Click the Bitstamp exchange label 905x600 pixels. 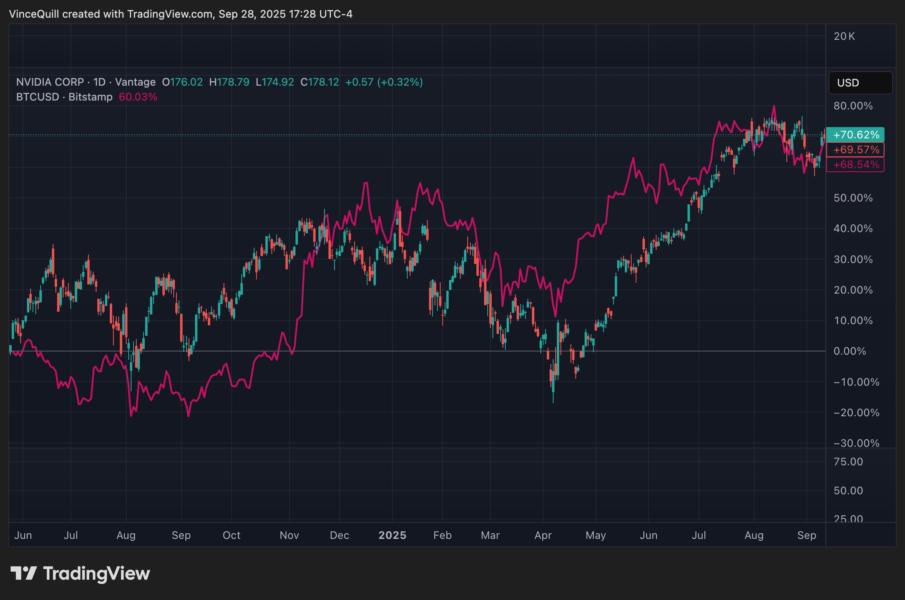(x=88, y=99)
